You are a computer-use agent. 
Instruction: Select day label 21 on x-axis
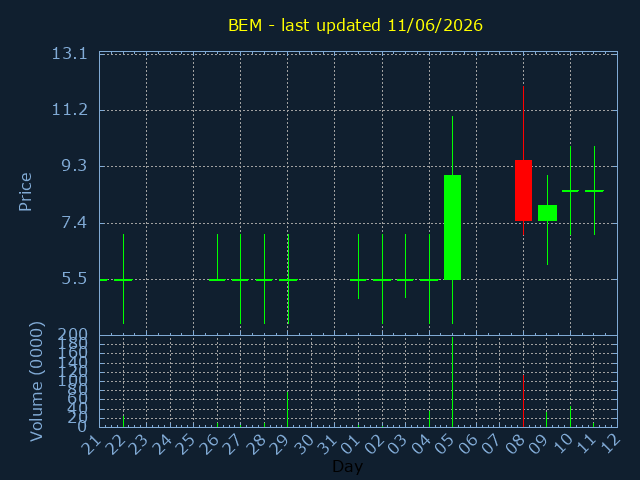tap(90, 445)
